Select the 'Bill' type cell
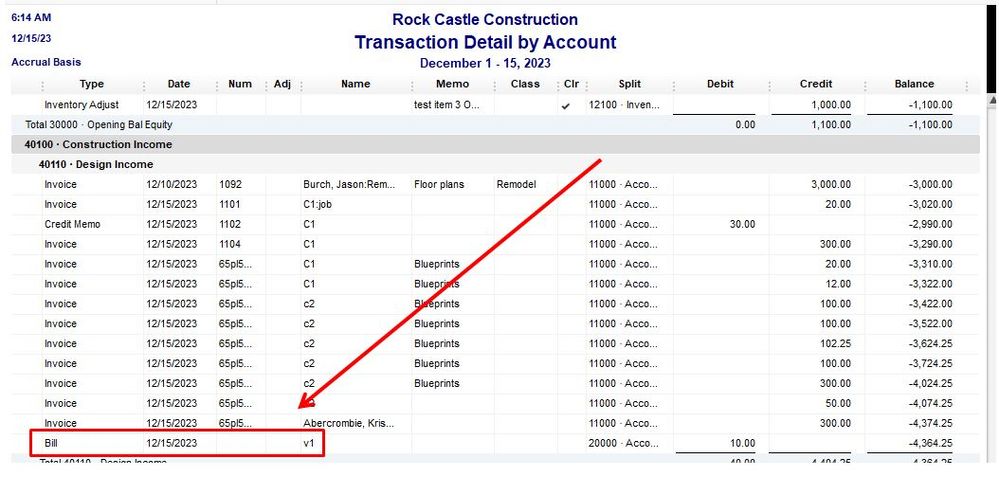Viewport: 999px width, 481px height. 52,443
